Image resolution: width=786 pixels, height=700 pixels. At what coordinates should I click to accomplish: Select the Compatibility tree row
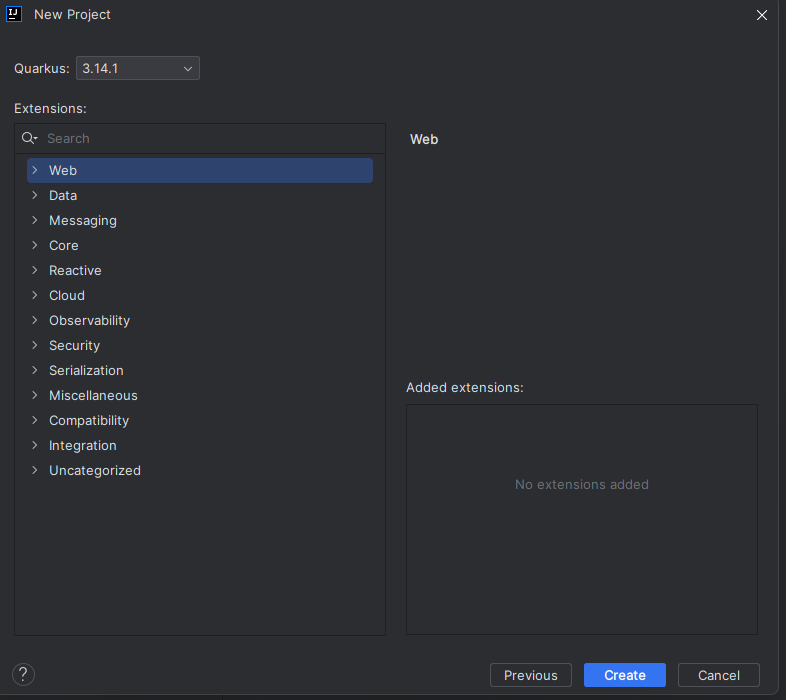(200, 421)
